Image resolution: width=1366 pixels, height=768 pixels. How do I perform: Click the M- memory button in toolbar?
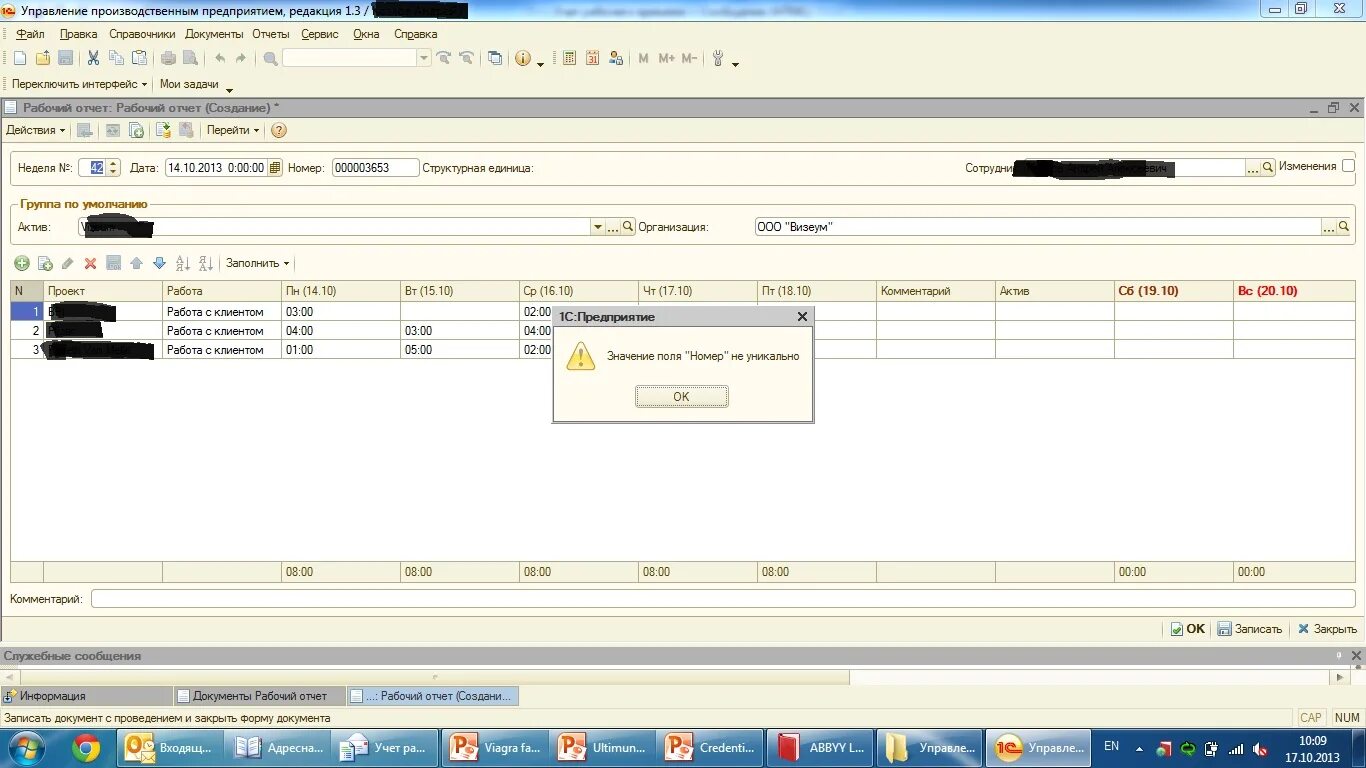(x=689, y=59)
